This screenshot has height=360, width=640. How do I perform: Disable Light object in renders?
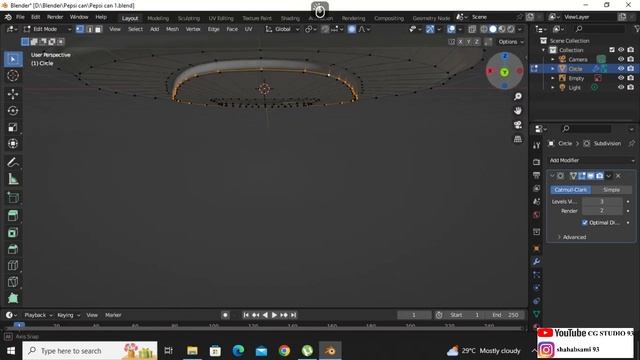tap(631, 87)
